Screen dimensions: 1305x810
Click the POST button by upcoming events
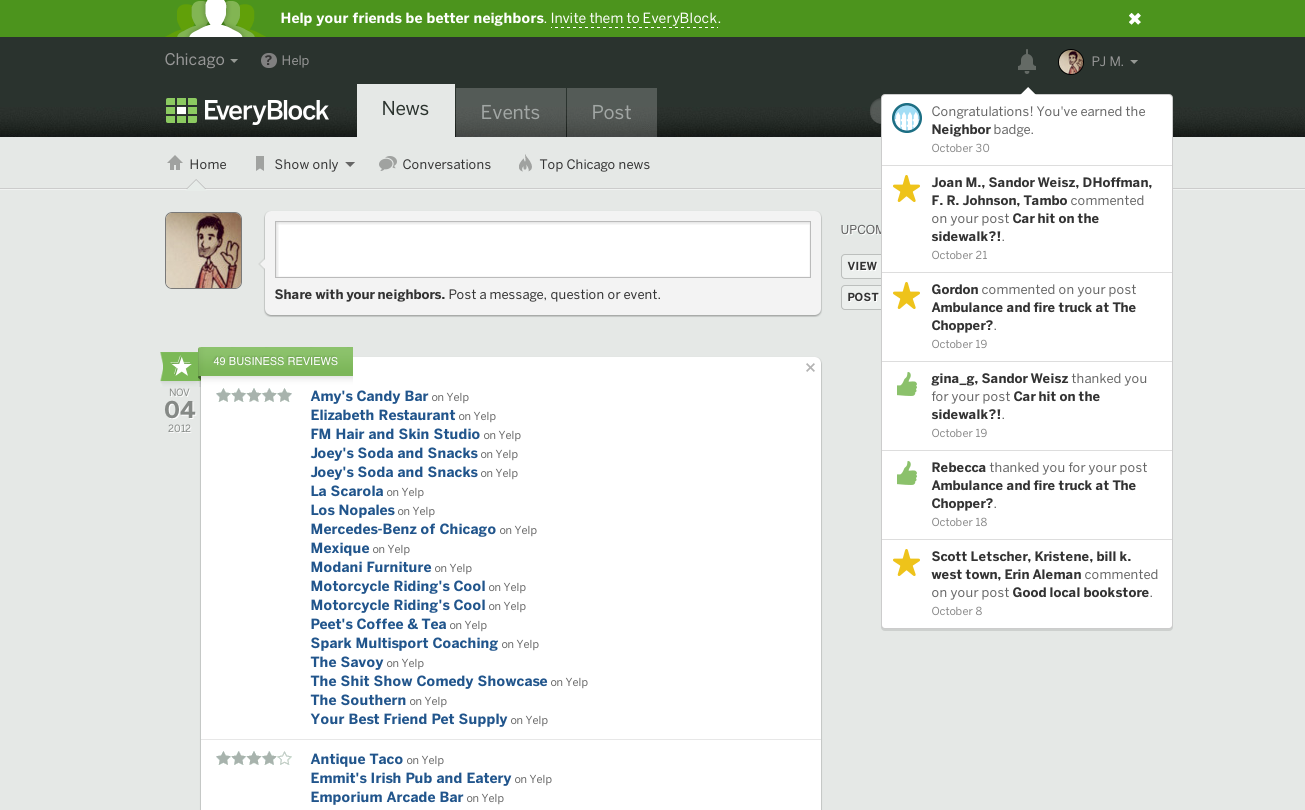tap(862, 297)
